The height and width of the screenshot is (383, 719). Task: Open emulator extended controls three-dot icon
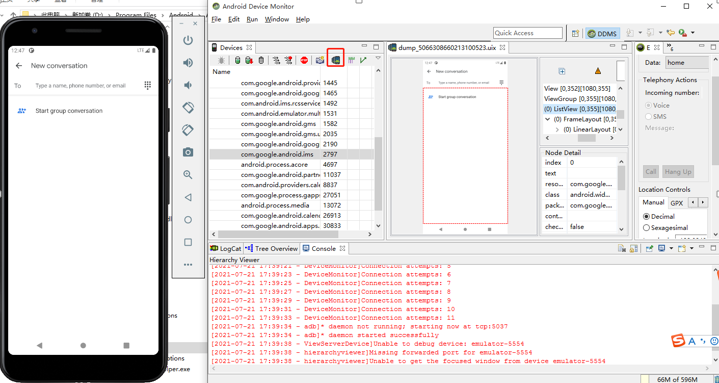[x=188, y=265]
